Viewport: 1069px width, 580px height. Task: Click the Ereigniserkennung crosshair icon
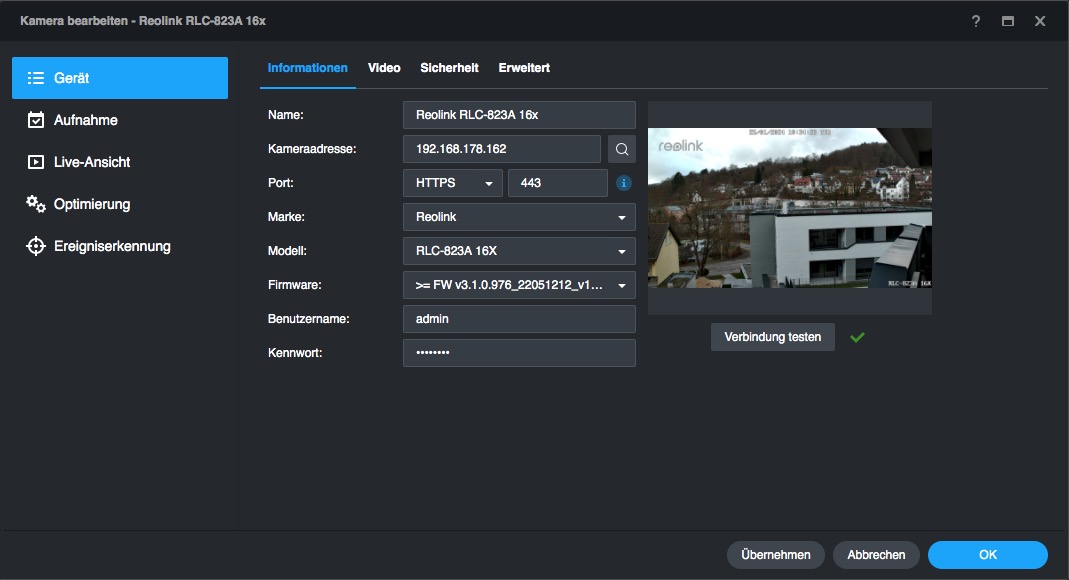(x=36, y=246)
